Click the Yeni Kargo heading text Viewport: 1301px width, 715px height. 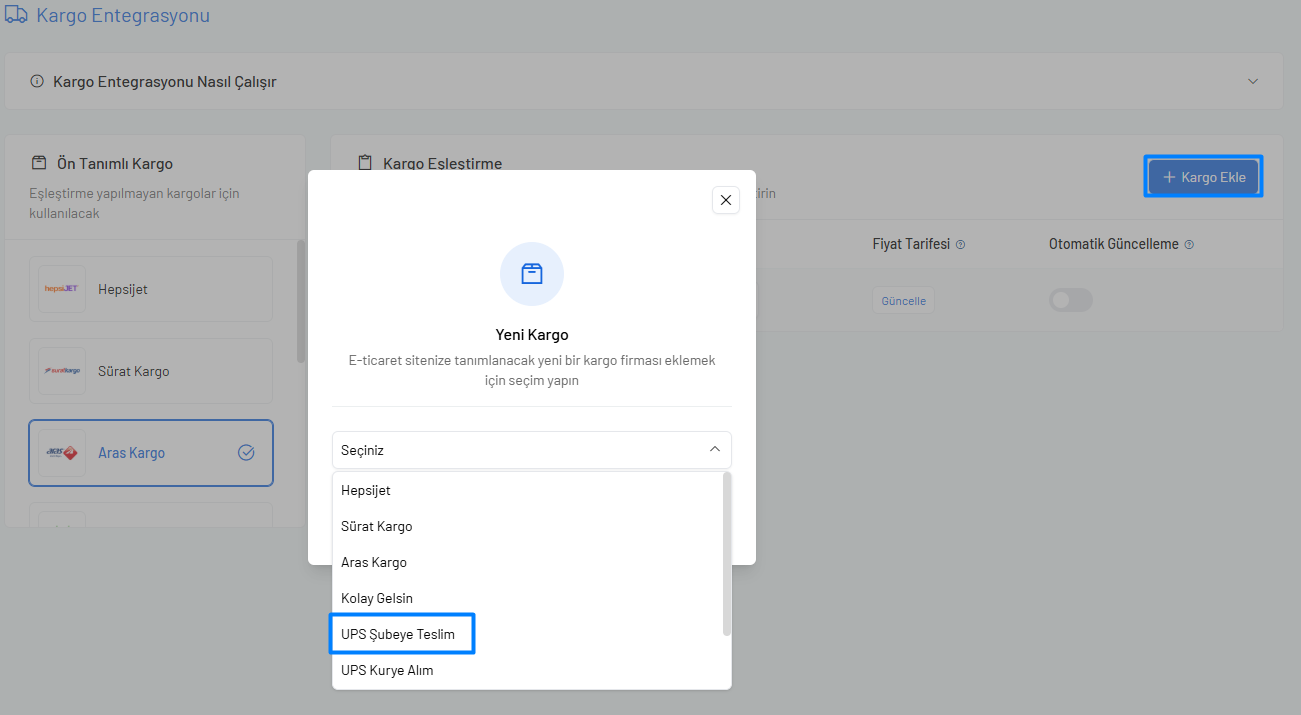532,335
